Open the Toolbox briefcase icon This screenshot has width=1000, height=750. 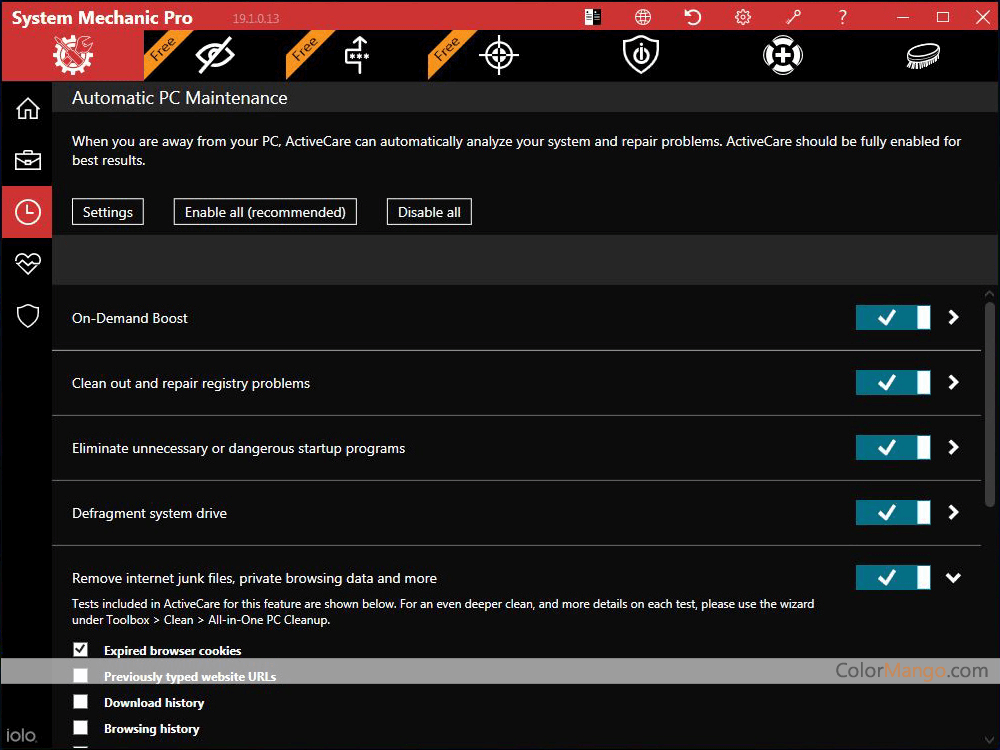(x=27, y=160)
